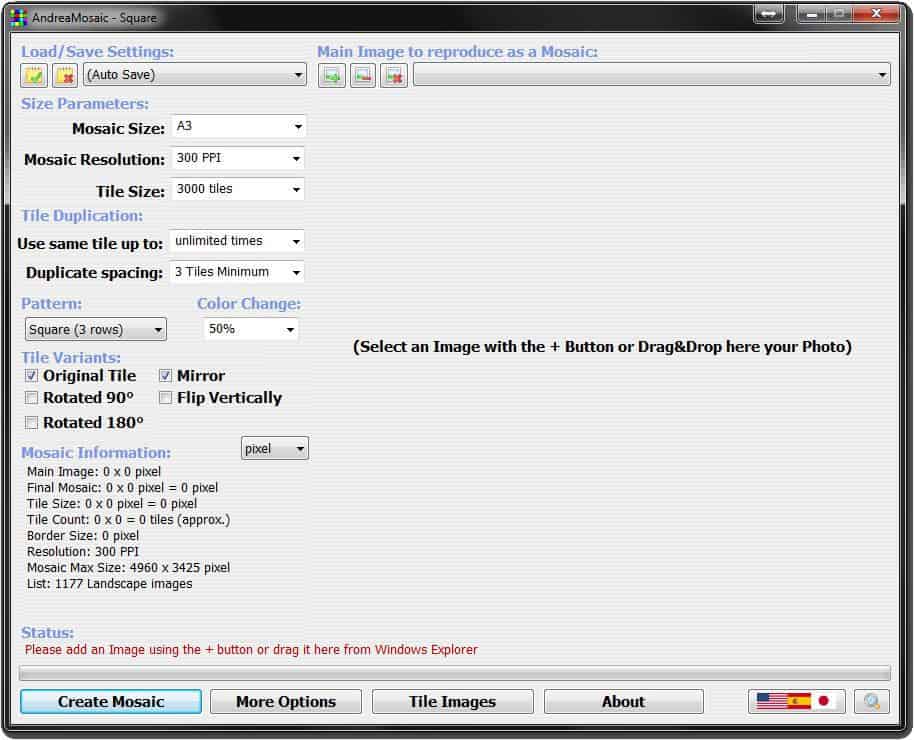Click the About button
Screen dimensions: 914x740
pyautogui.click(x=624, y=702)
